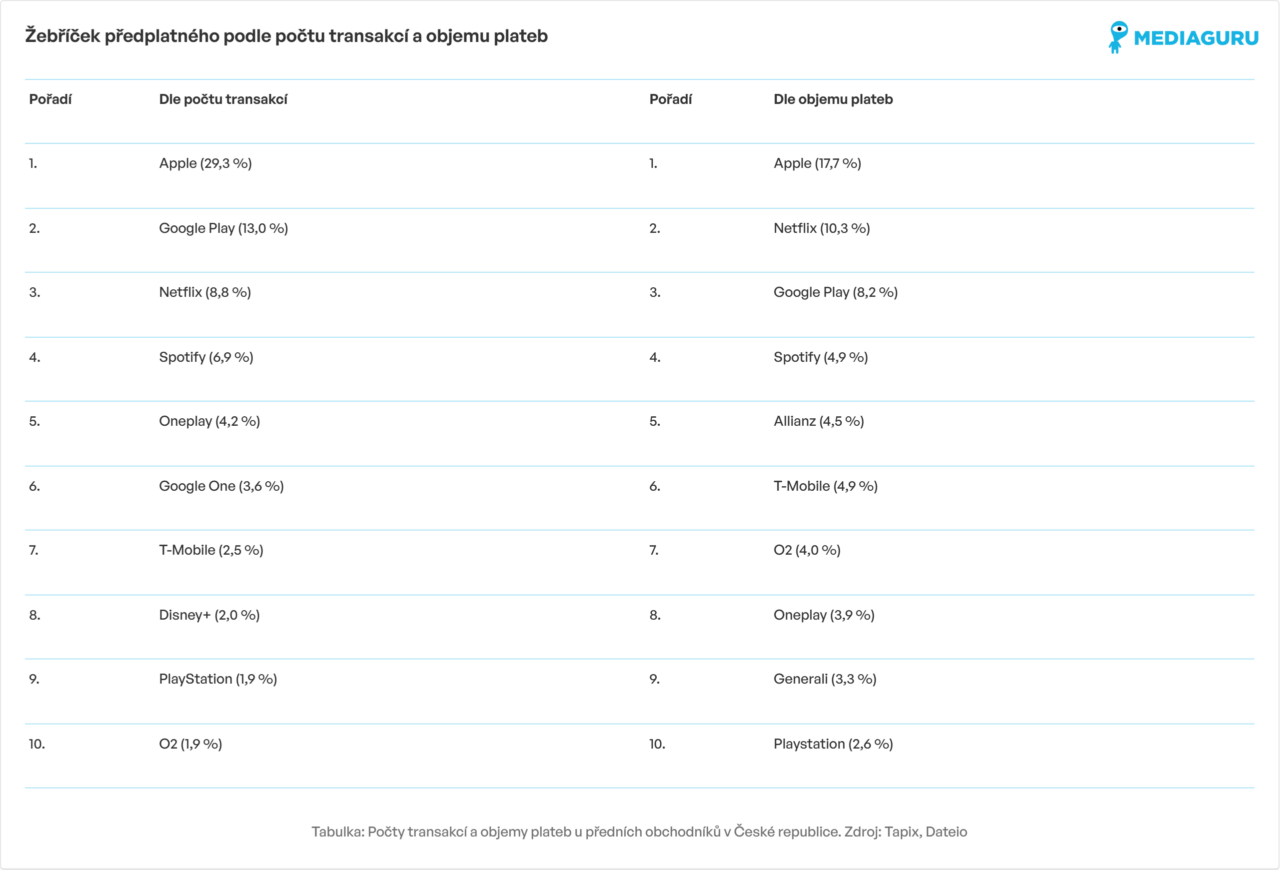Image resolution: width=1280 pixels, height=870 pixels.
Task: Click the Oneplay (3,9 %) cell
Action: 824,615
